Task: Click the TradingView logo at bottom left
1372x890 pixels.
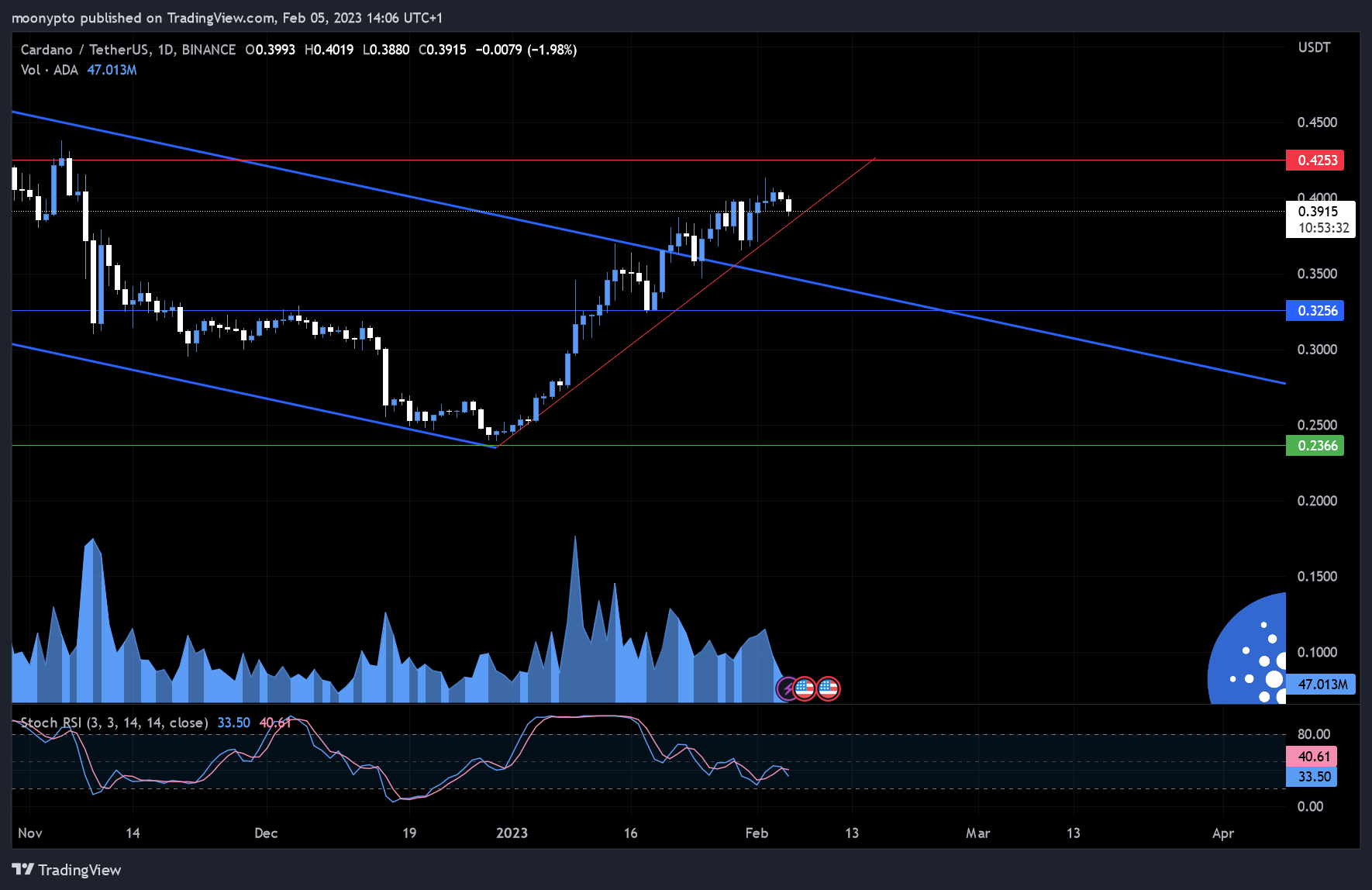Action: [x=67, y=870]
